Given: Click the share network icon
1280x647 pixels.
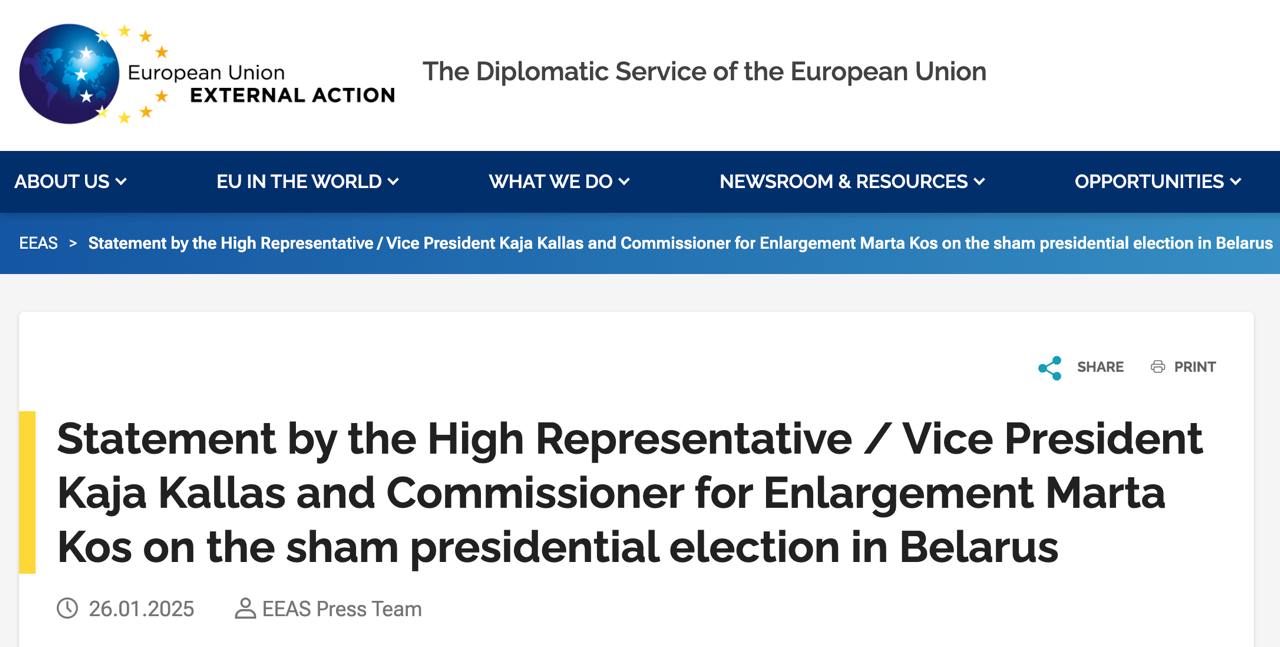Looking at the screenshot, I should 1050,368.
